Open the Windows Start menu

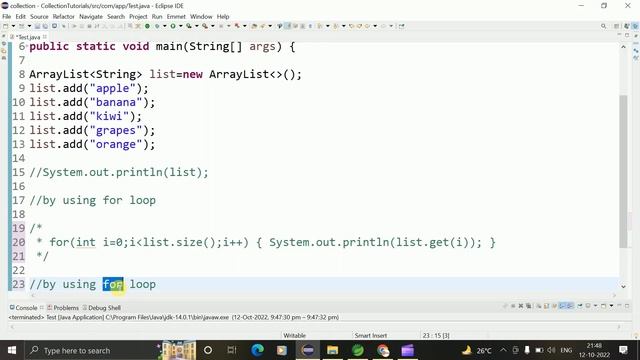[x=12, y=350]
